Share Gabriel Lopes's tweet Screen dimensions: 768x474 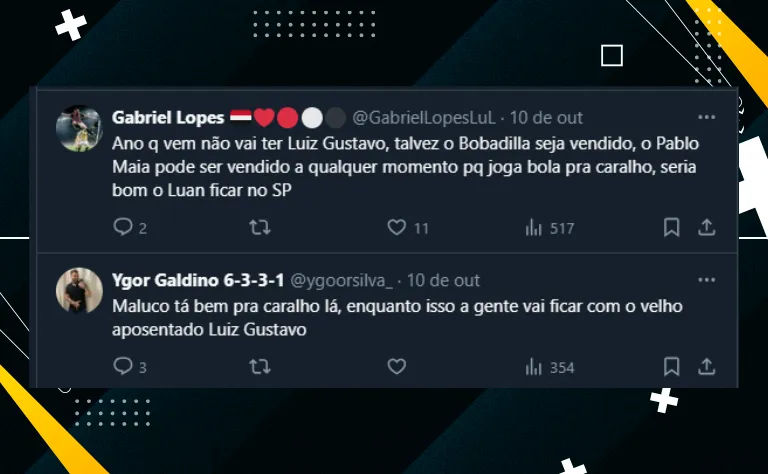point(707,227)
